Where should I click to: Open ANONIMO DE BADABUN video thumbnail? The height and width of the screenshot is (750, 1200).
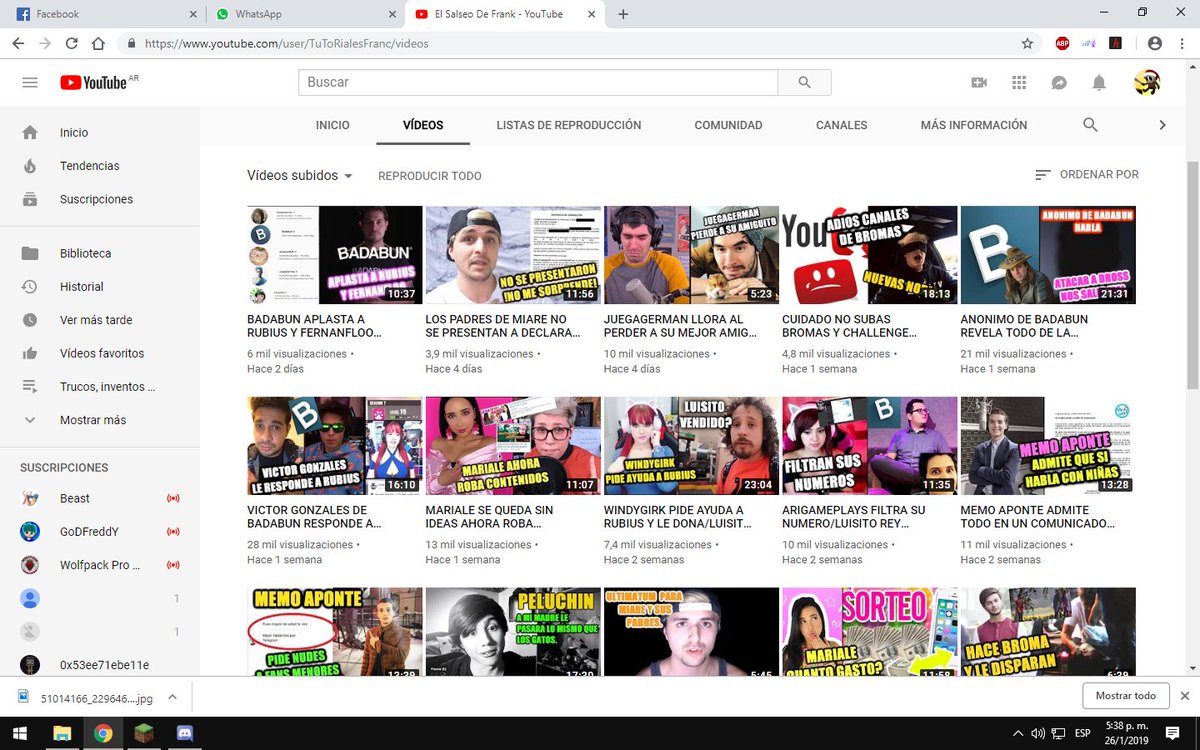pos(1048,255)
